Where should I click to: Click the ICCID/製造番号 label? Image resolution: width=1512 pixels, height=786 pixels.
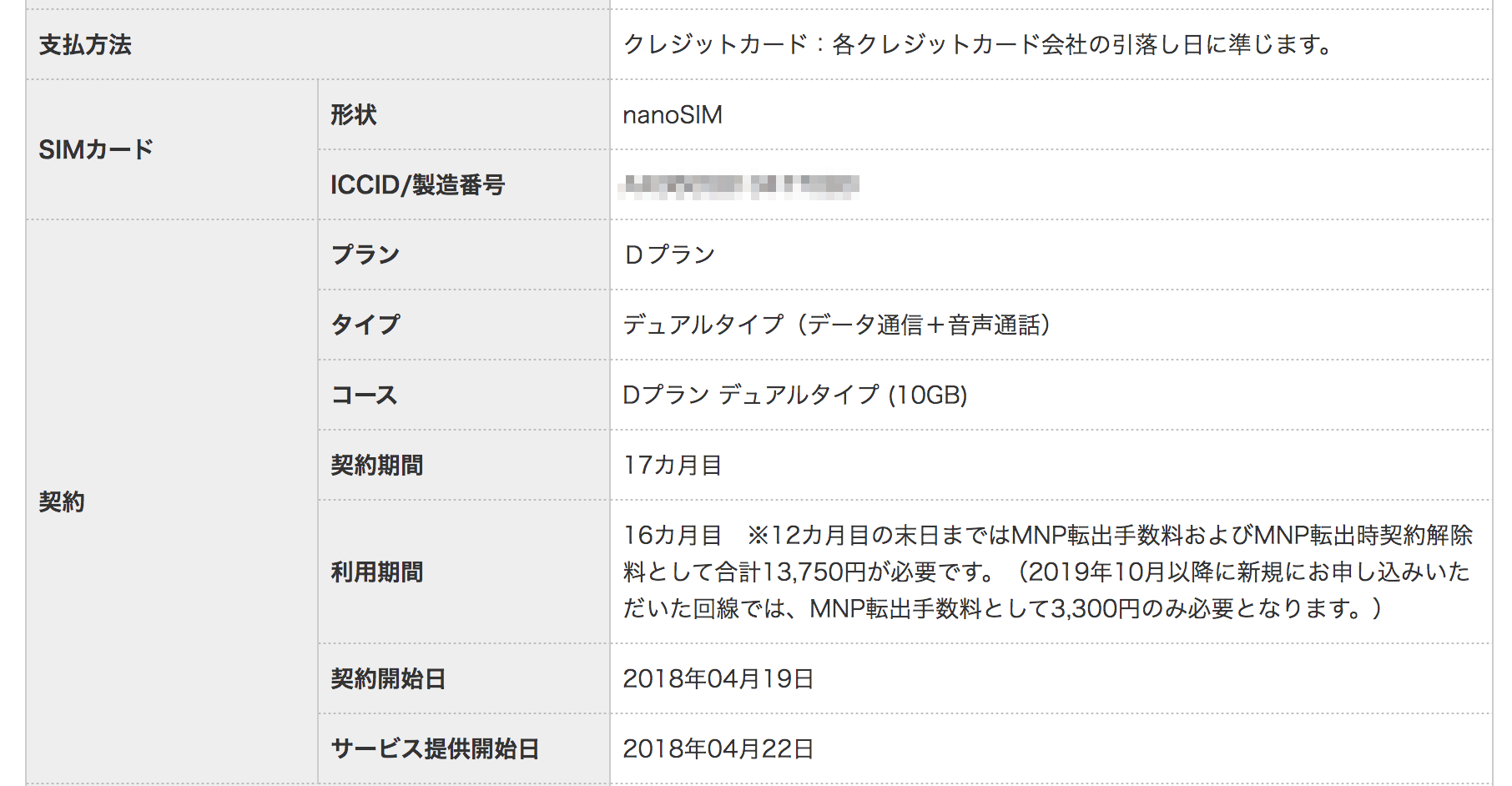pyautogui.click(x=417, y=185)
